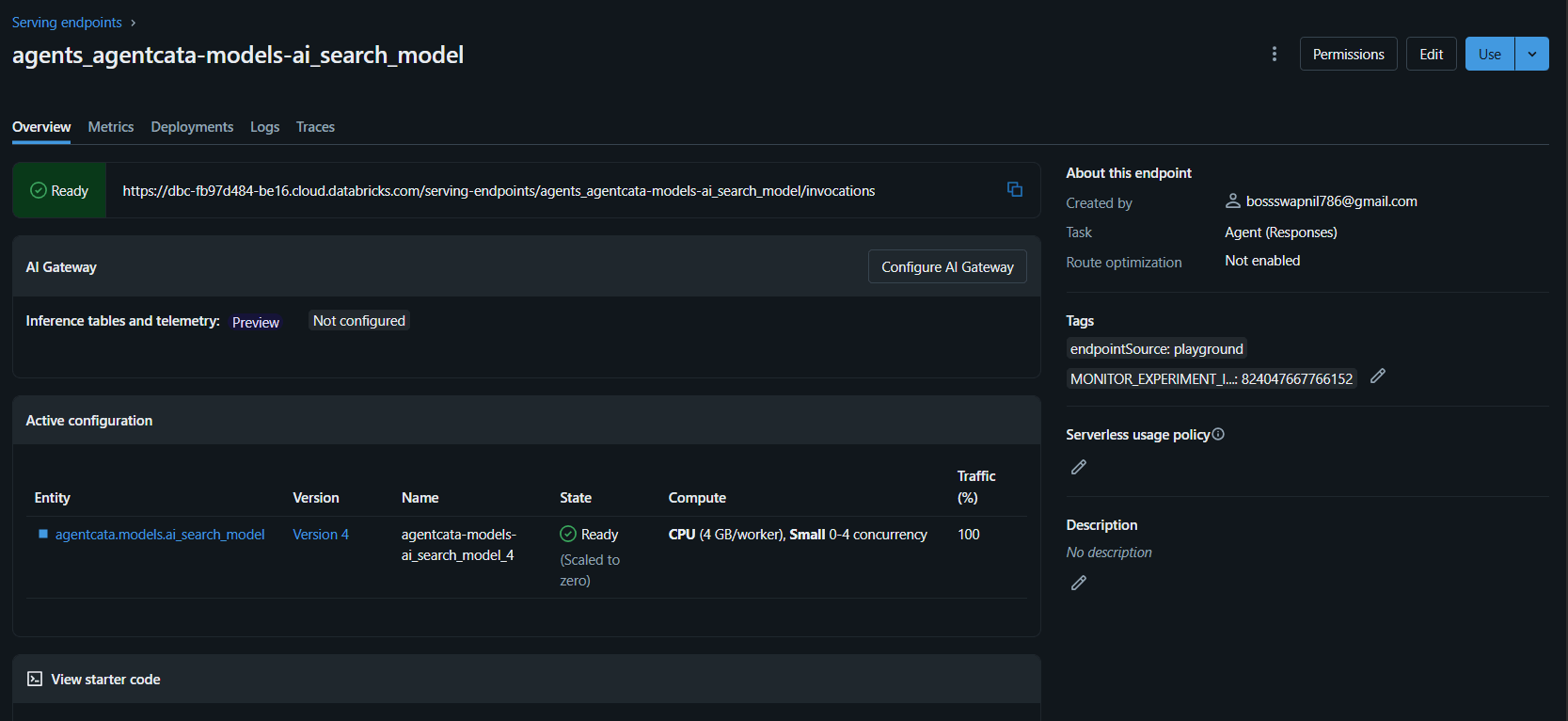
Task: Click the No description placeholder text
Action: [x=1109, y=552]
